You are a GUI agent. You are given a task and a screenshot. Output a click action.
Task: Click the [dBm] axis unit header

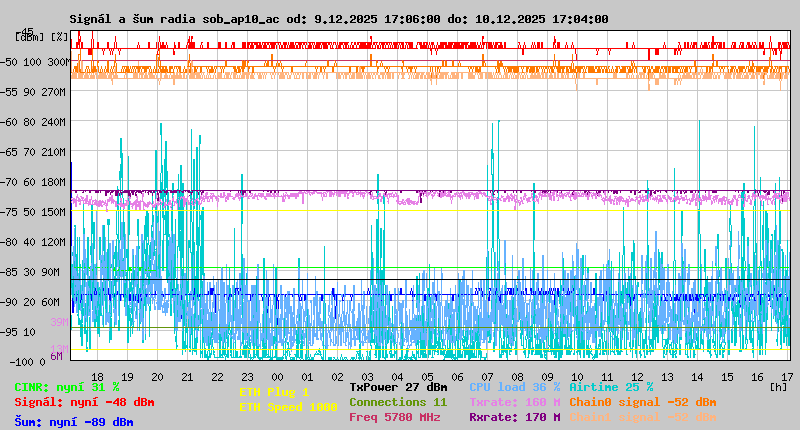29,37
